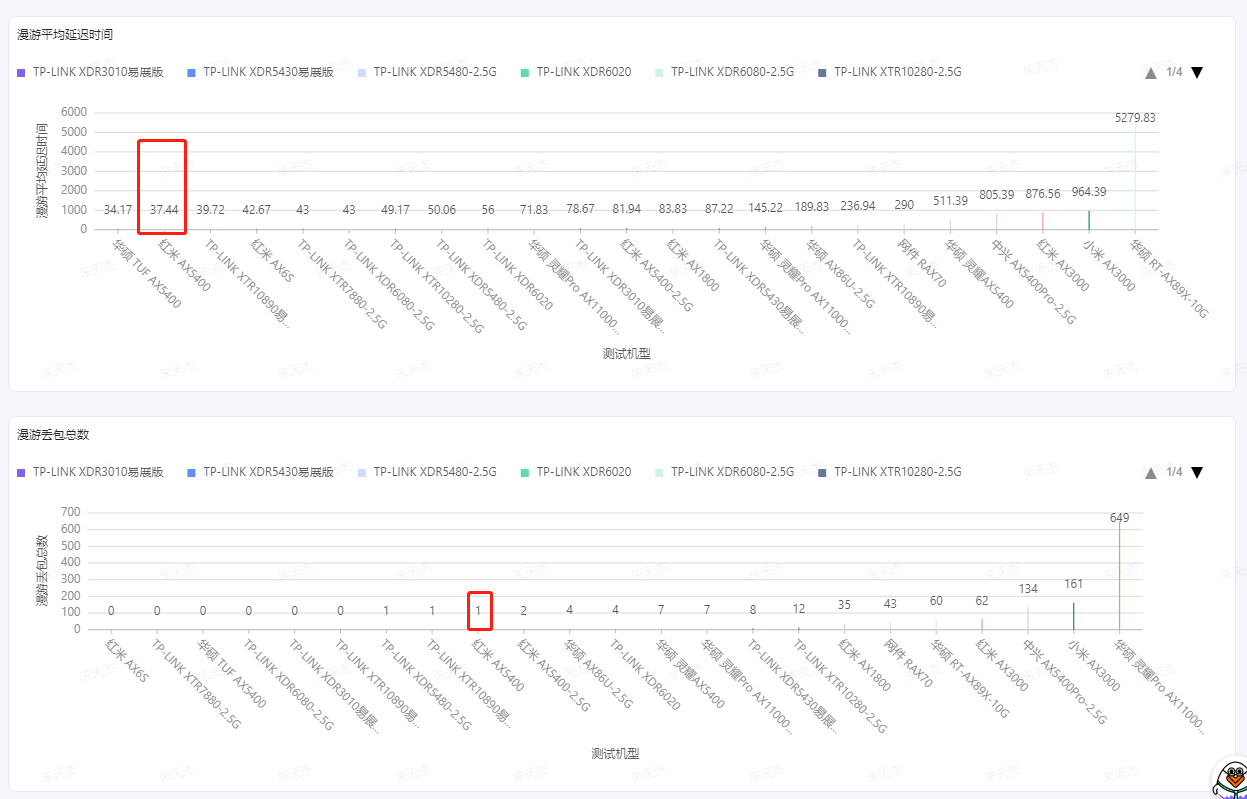Click the 小米 AX3000 bar in 漫游平均延迟时间 chart
The image size is (1247, 799).
coord(1089,220)
